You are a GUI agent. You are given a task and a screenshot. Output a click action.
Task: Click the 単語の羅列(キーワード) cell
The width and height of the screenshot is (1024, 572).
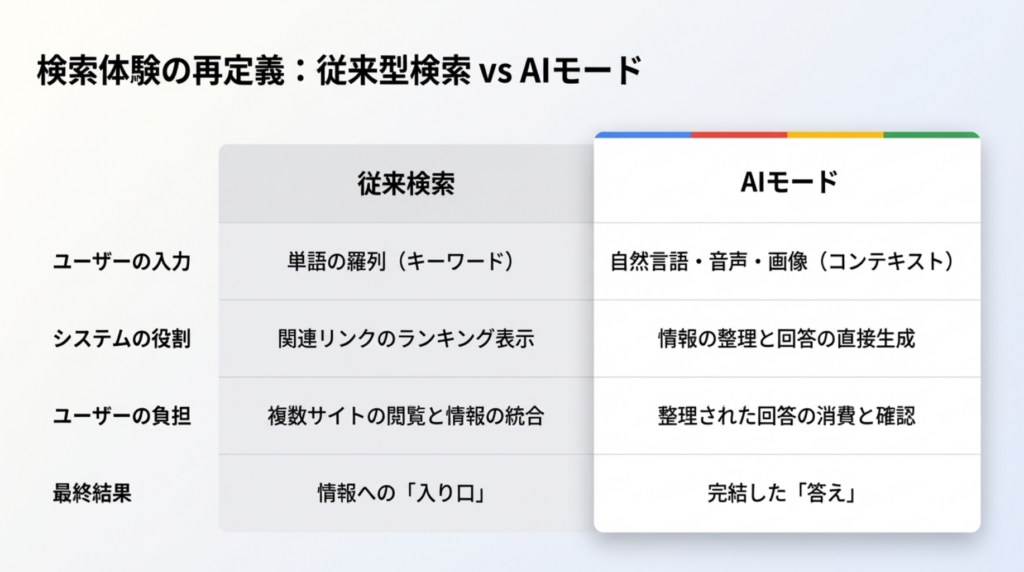point(405,262)
